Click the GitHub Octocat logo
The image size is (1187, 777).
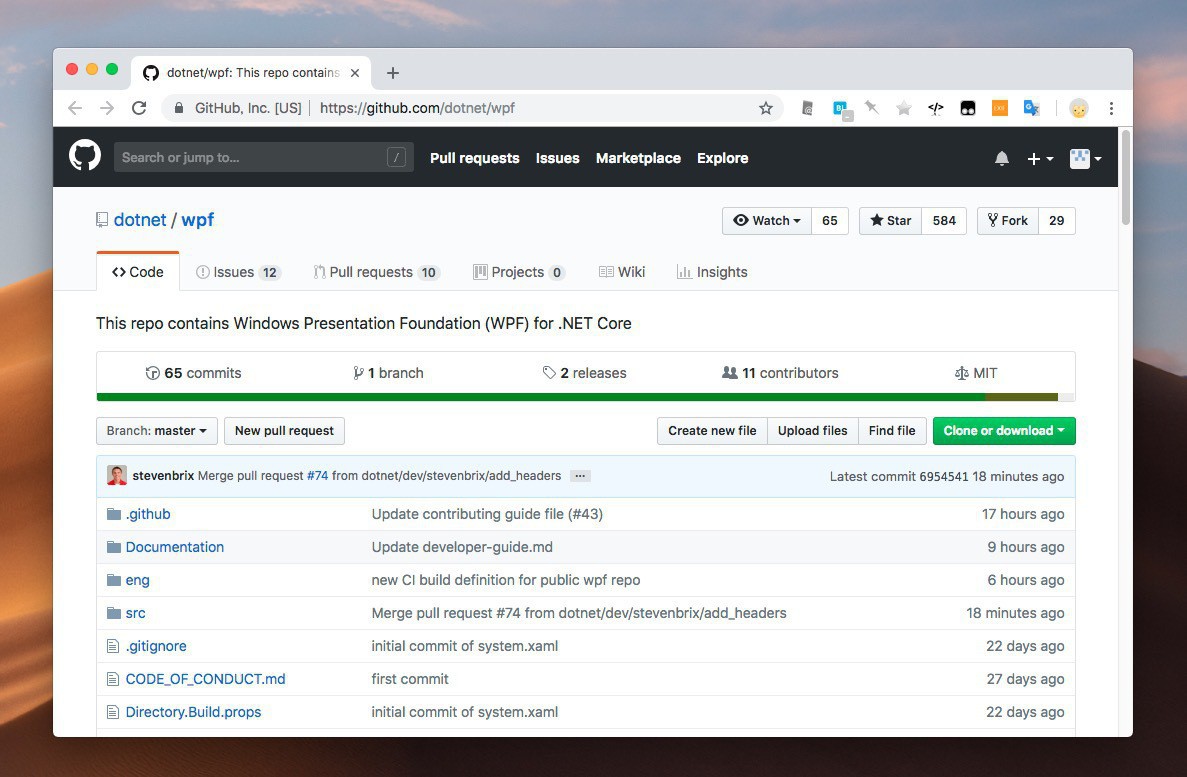click(x=85, y=157)
